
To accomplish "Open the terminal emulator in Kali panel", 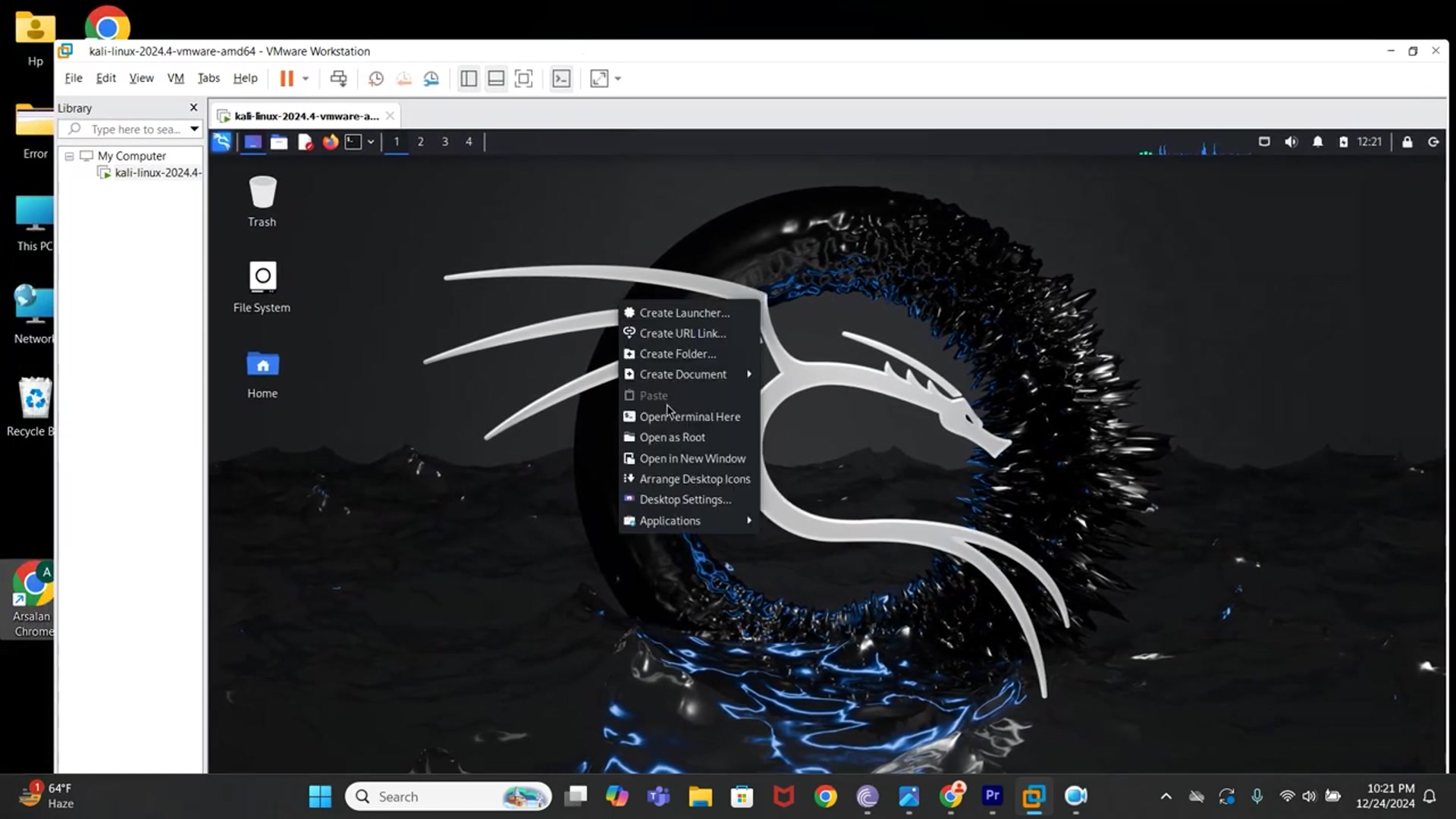I will 353,142.
